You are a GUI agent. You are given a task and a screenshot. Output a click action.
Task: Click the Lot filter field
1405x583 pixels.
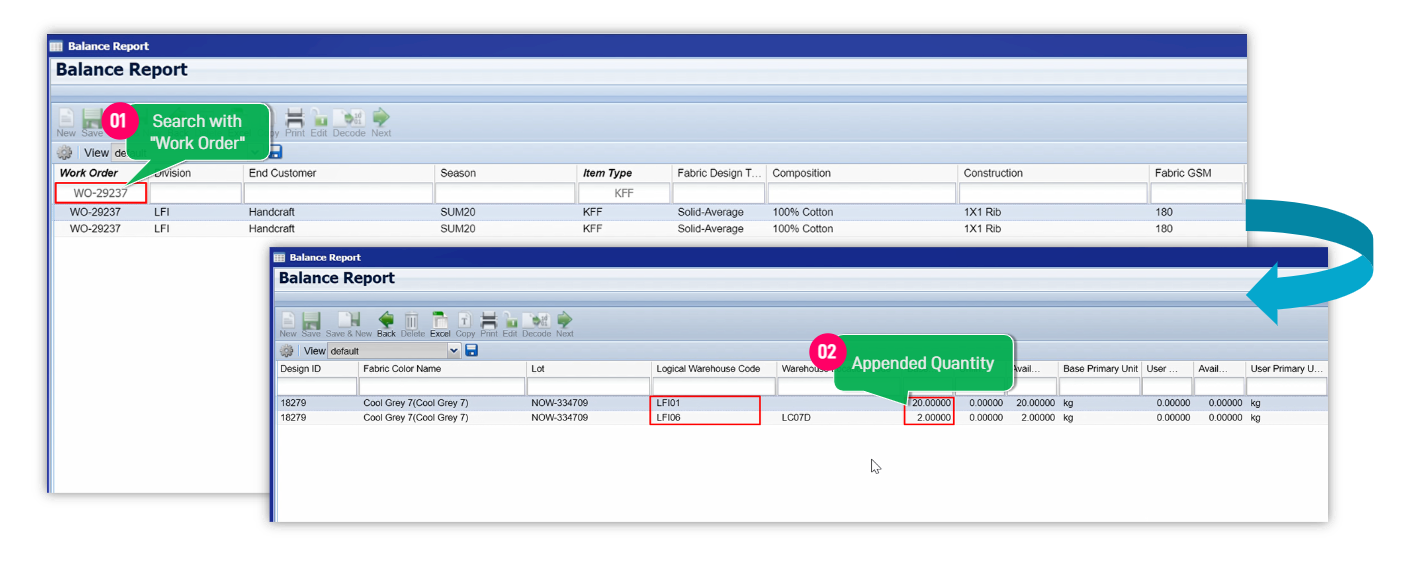coord(590,387)
